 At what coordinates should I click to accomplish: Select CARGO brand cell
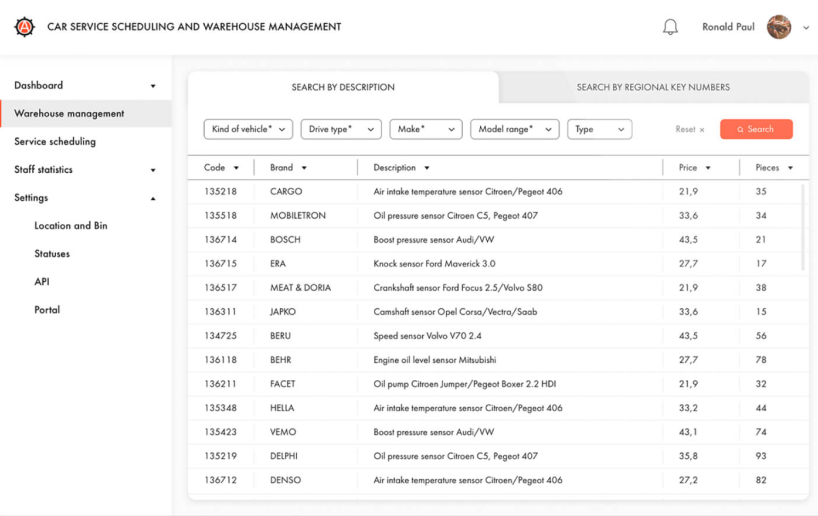(x=286, y=191)
